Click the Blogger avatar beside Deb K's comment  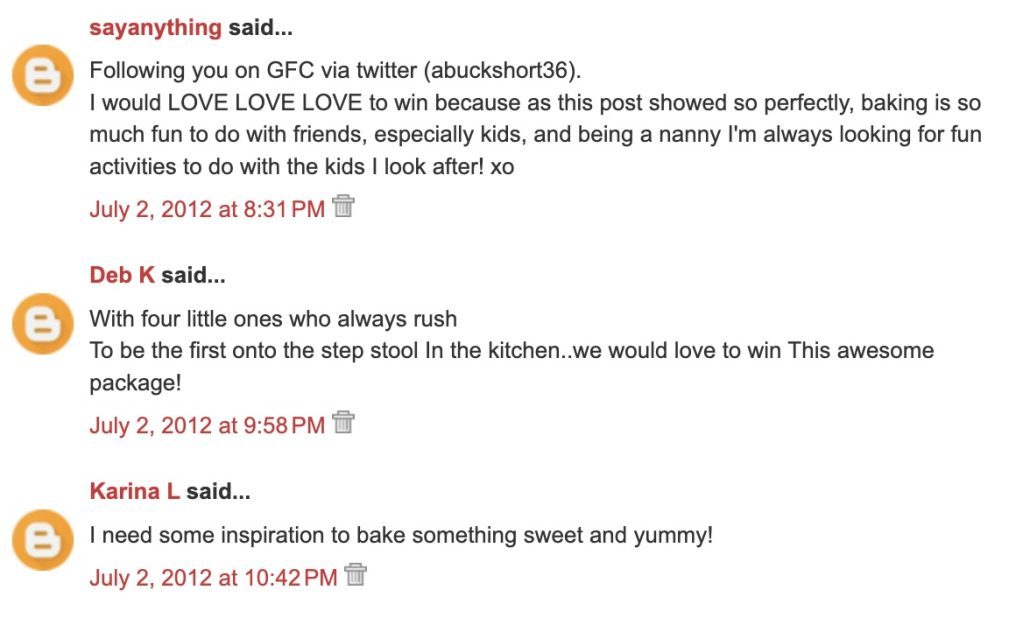(43, 323)
